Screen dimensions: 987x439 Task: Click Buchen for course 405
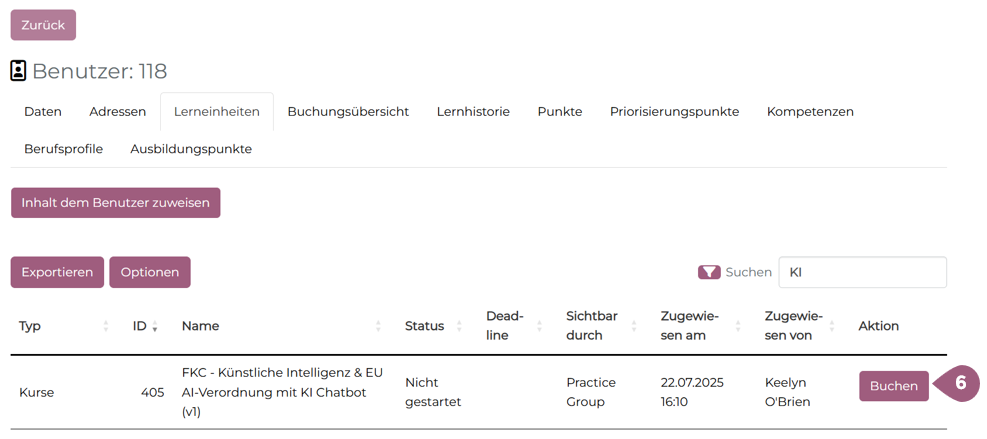(x=893, y=386)
